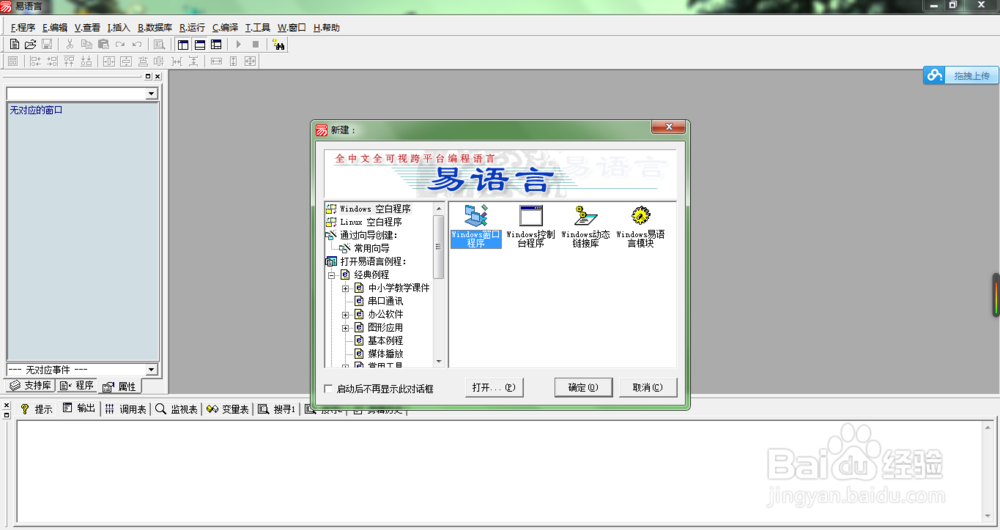Switch to the 搜寻1 tab

(x=277, y=409)
